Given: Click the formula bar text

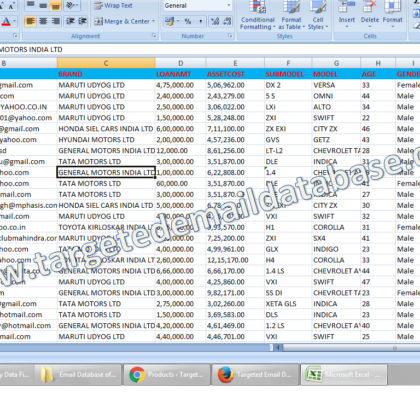Looking at the screenshot, I should pyautogui.click(x=31, y=50).
